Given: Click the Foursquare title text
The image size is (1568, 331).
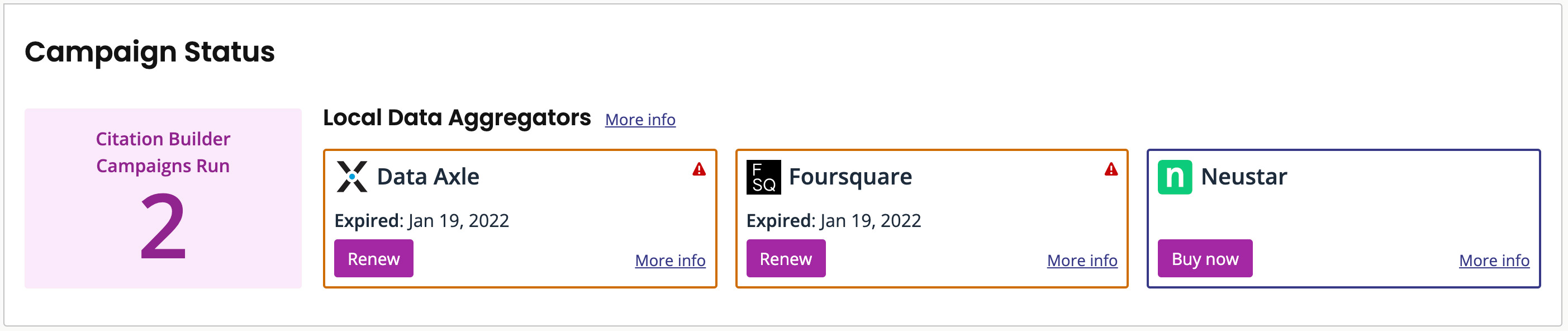Looking at the screenshot, I should (x=850, y=177).
